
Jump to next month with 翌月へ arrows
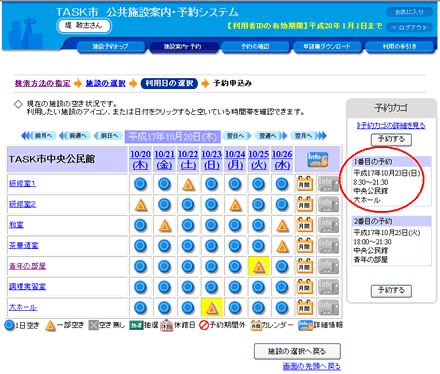(x=308, y=136)
